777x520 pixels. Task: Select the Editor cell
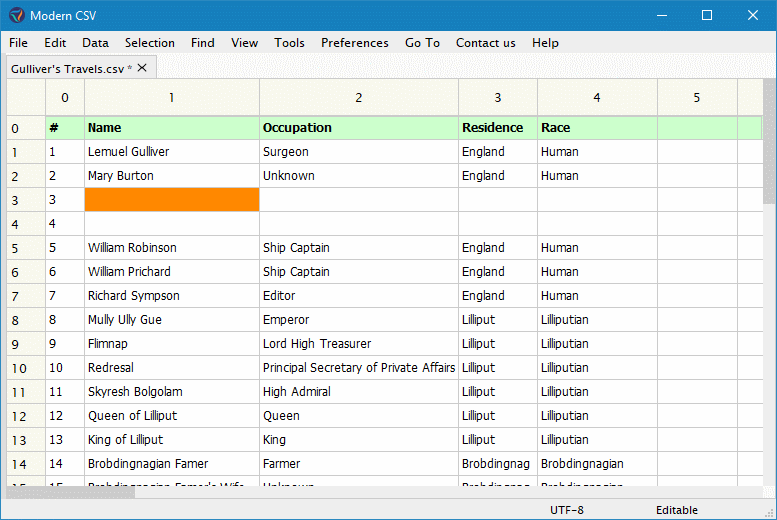coord(359,296)
